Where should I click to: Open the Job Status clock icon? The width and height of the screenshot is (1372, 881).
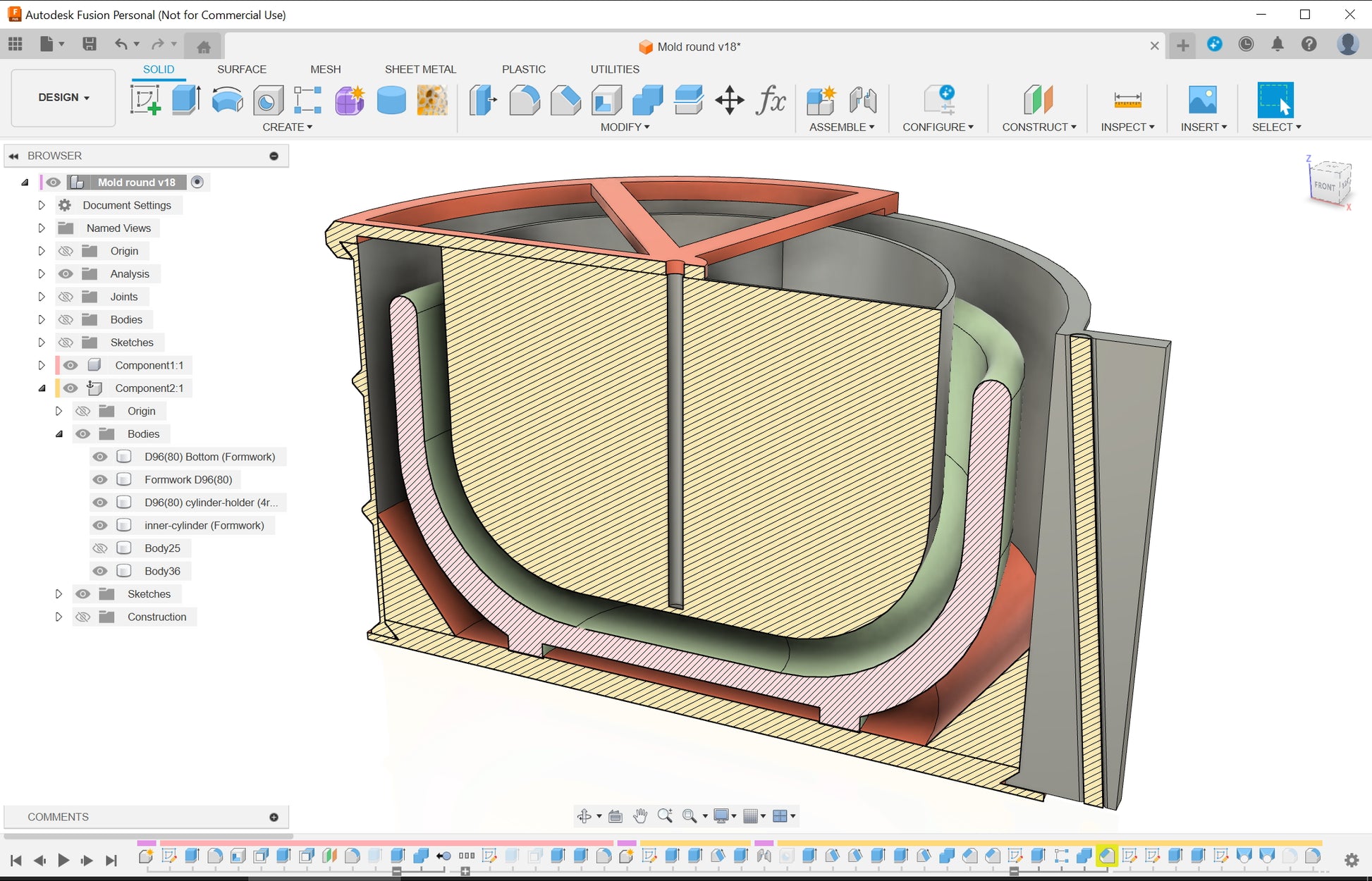(1247, 44)
